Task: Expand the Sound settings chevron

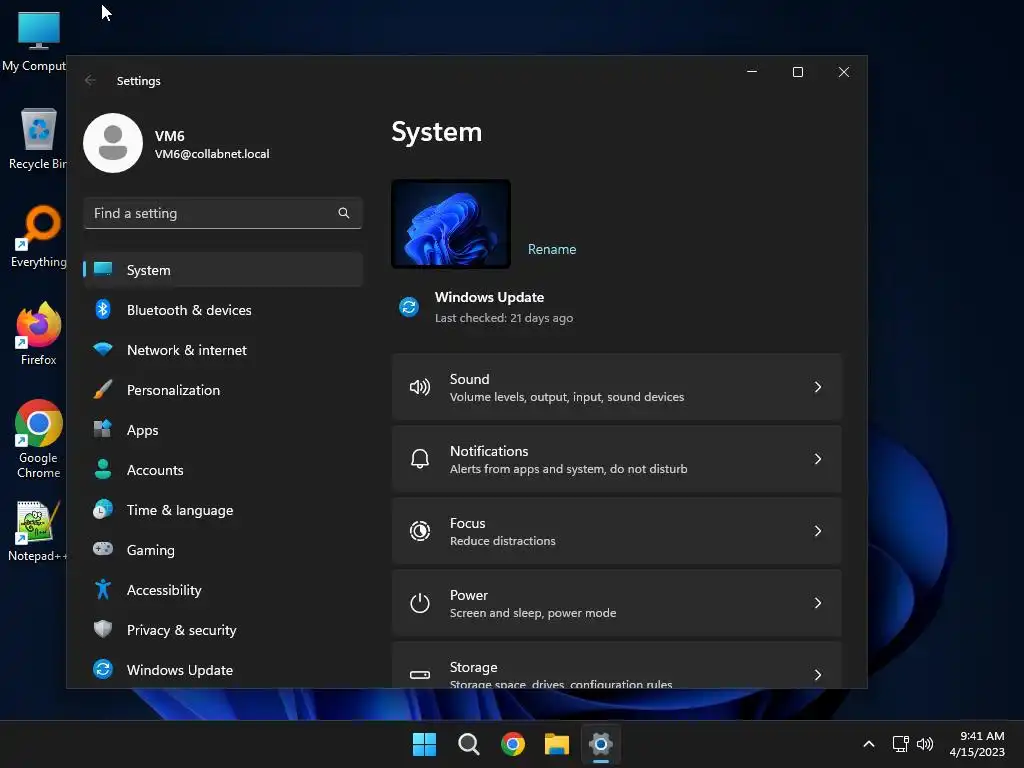Action: [818, 387]
